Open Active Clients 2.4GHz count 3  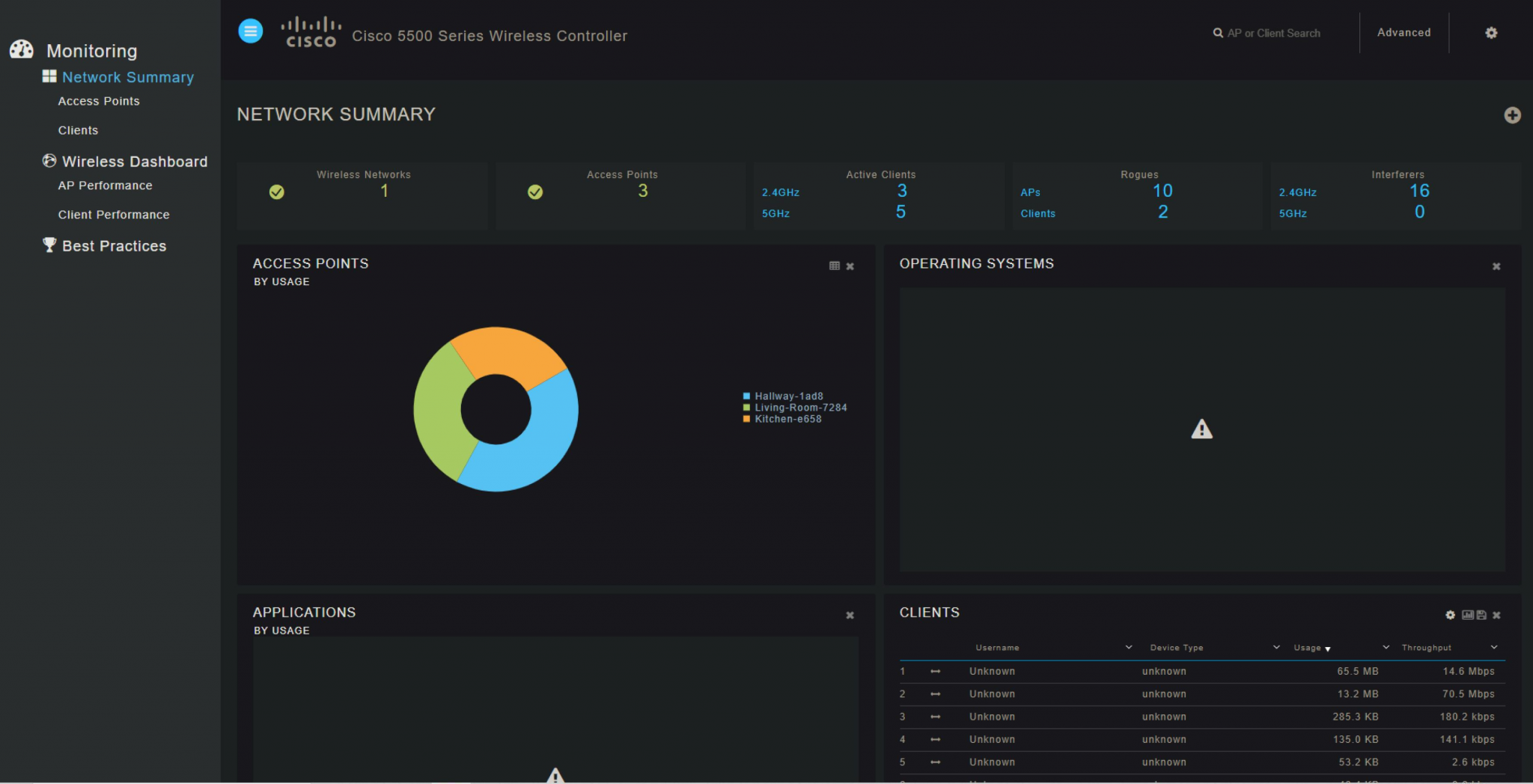902,191
